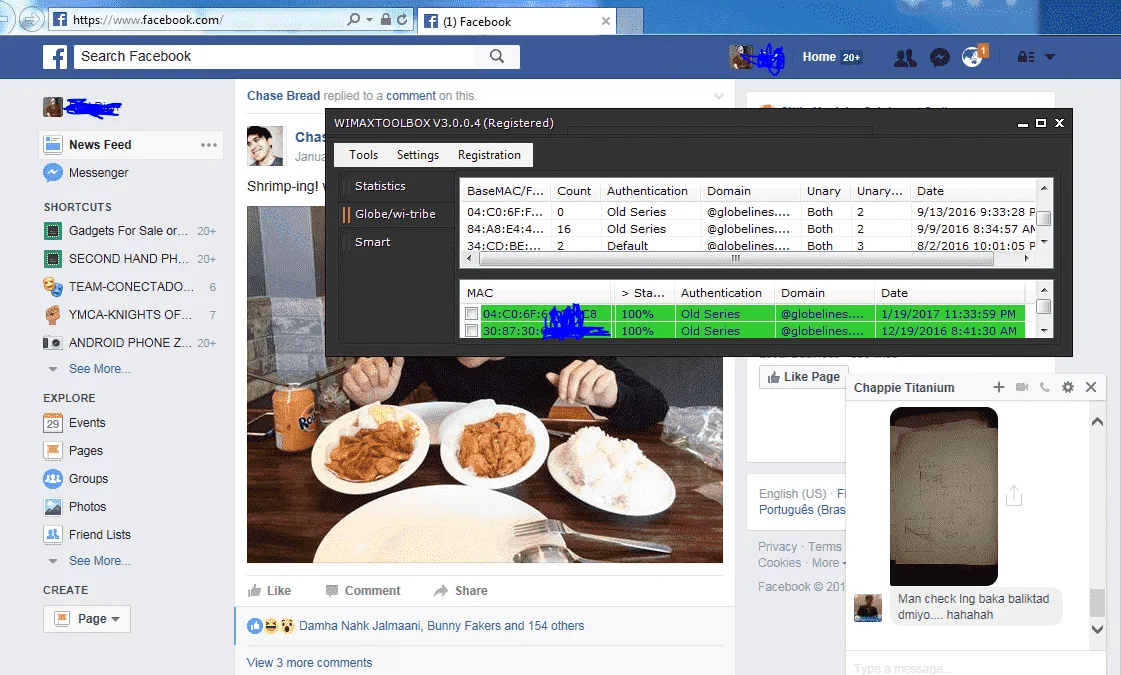
Task: Click the News Feed icon in sidebar
Action: (x=53, y=144)
